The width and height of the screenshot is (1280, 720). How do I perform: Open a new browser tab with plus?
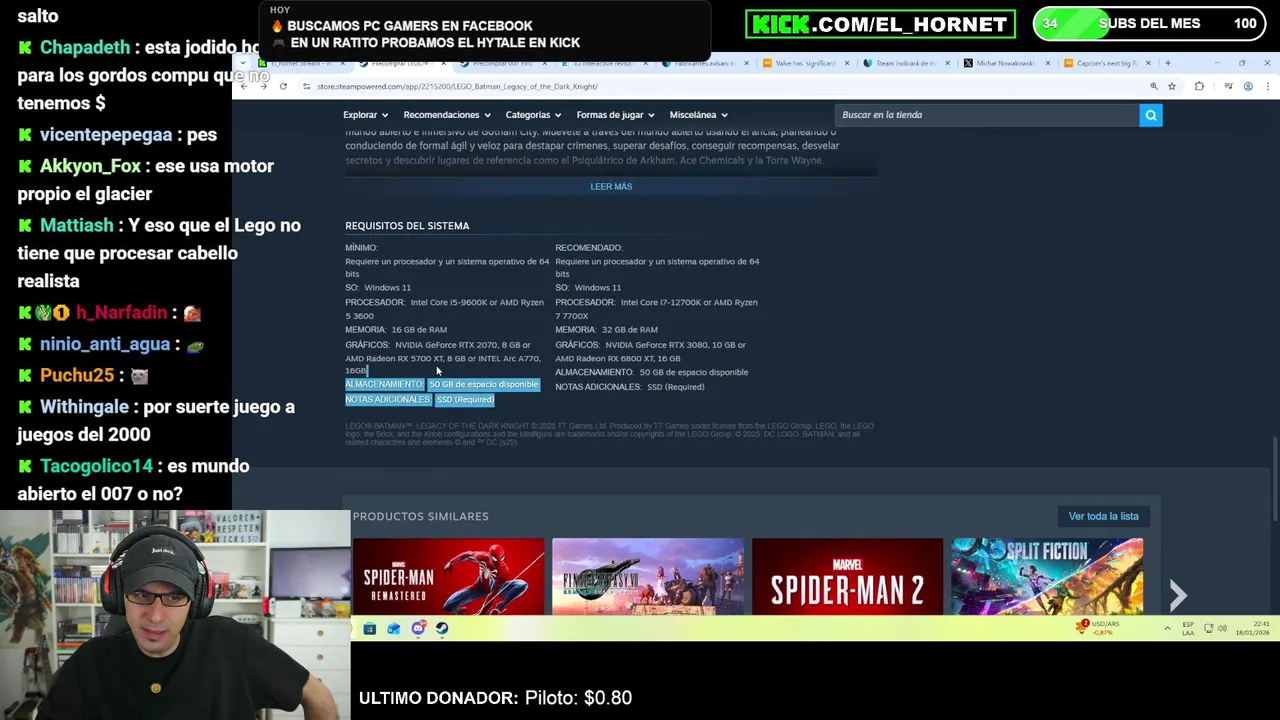click(x=1167, y=63)
